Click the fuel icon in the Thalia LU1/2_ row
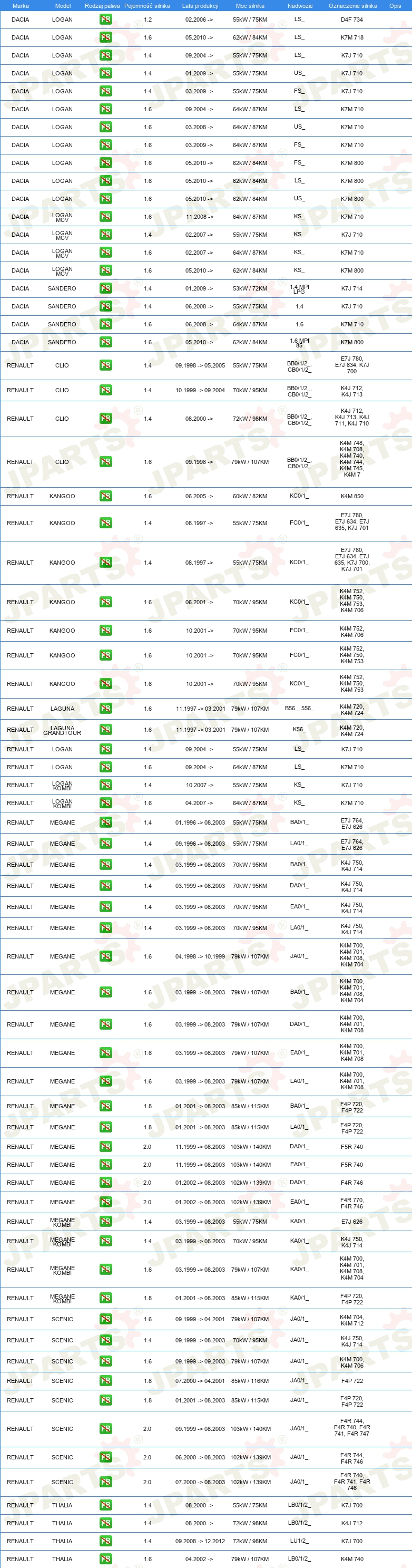 [105, 1541]
